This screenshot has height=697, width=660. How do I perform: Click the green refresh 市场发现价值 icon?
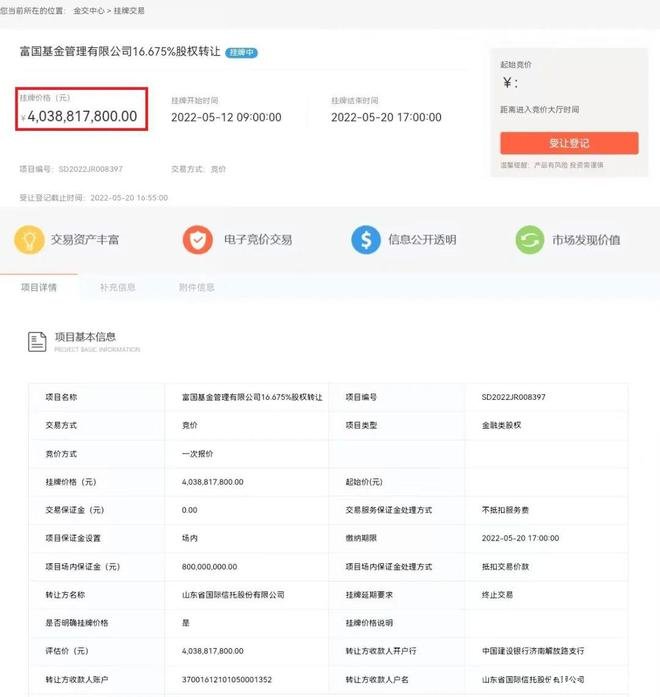coord(530,240)
